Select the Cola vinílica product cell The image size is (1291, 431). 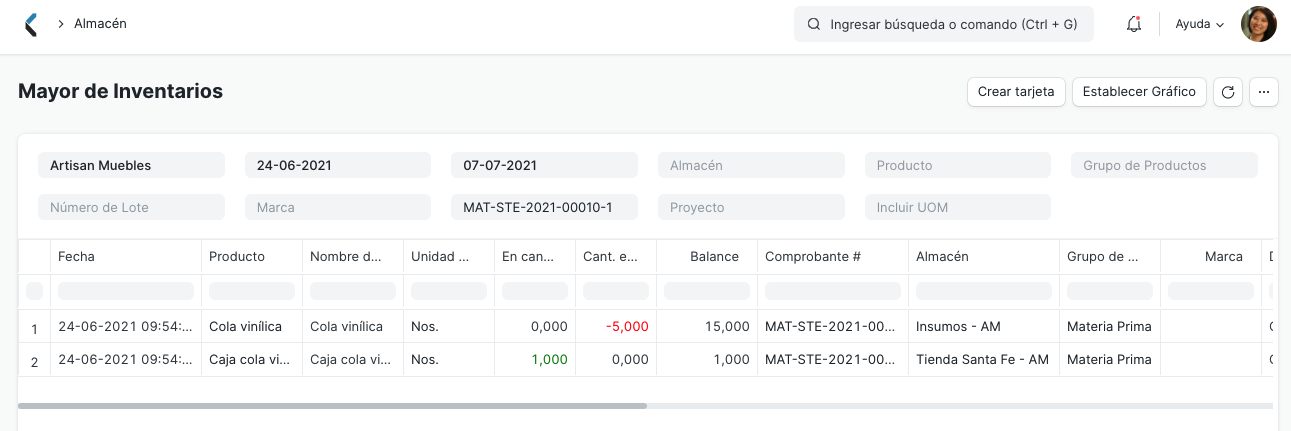coord(252,326)
